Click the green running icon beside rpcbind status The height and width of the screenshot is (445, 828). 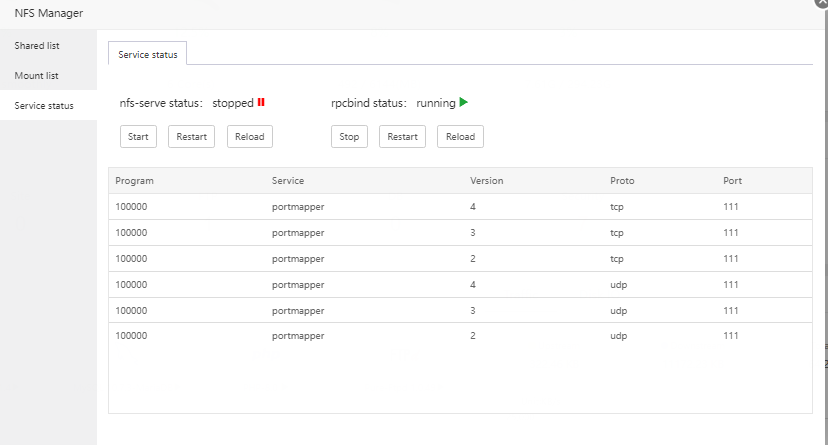[464, 102]
